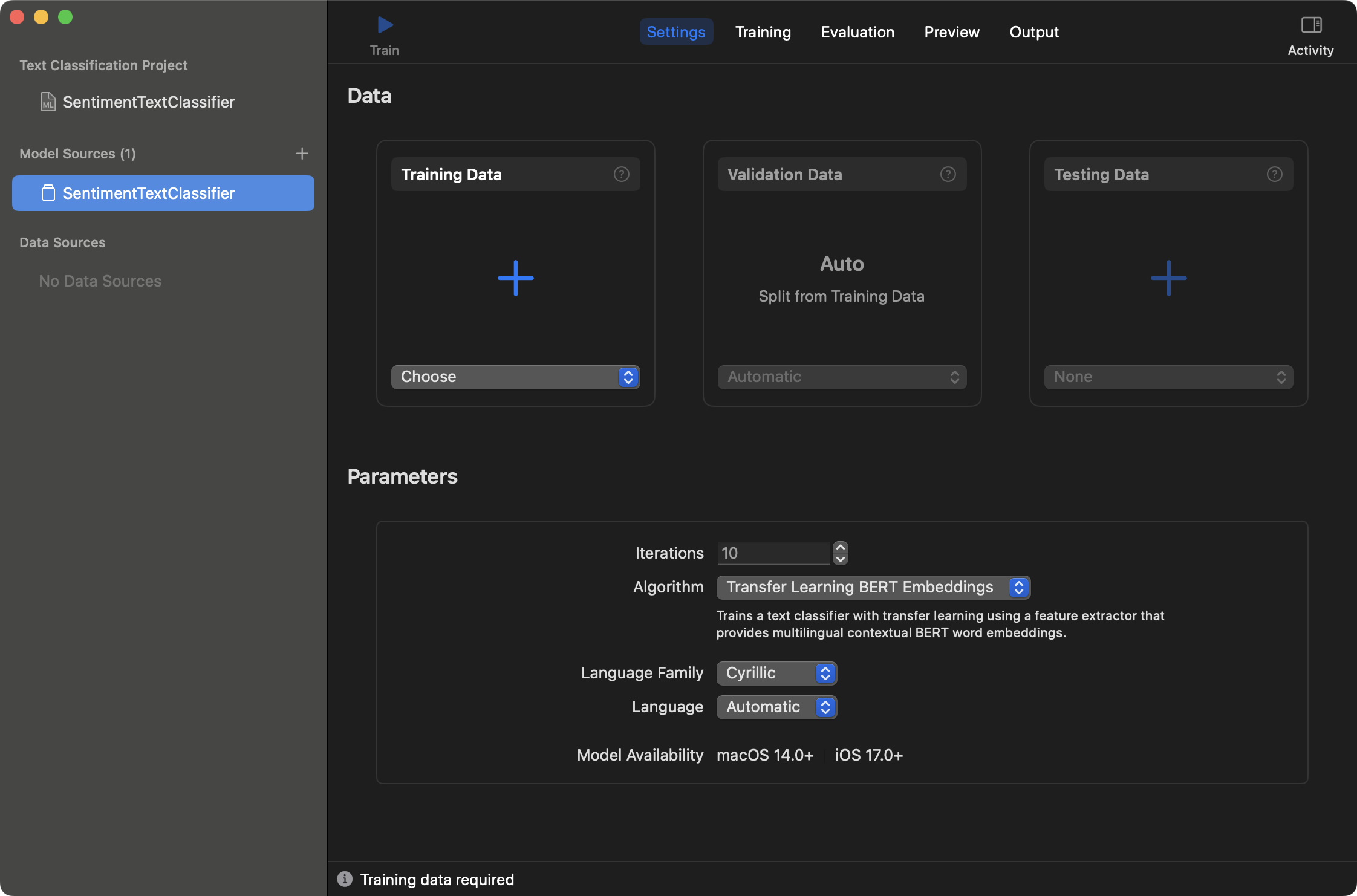Viewport: 1357px width, 896px height.
Task: Click the Model Sources (1) header
Action: [77, 154]
